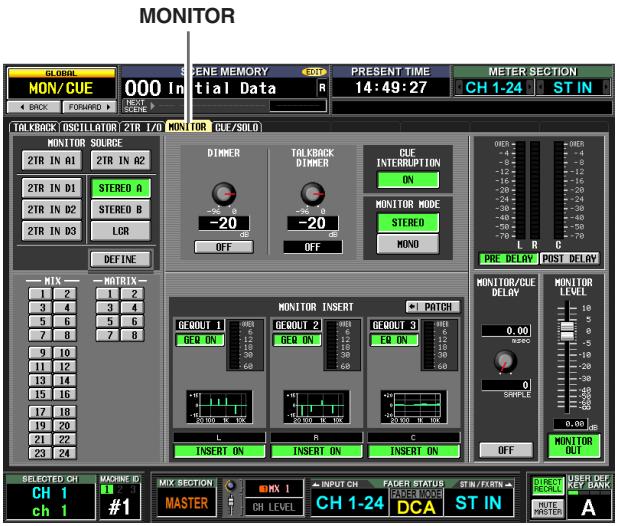Open GEQOUT 3 EQ curve thumbnail
Viewport: 620px width, 526px height.
point(414,407)
